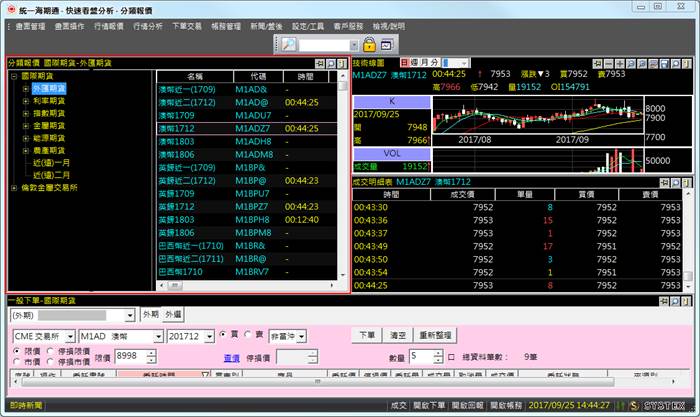Click the second magnifier icon in the chart toolbar
Screen dimensions: 700x417
642,64
